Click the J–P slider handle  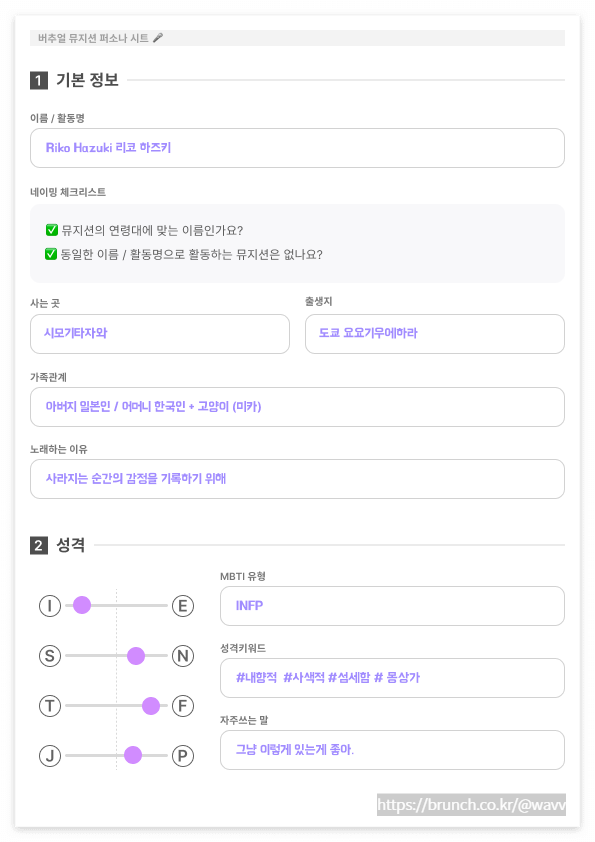click(133, 755)
